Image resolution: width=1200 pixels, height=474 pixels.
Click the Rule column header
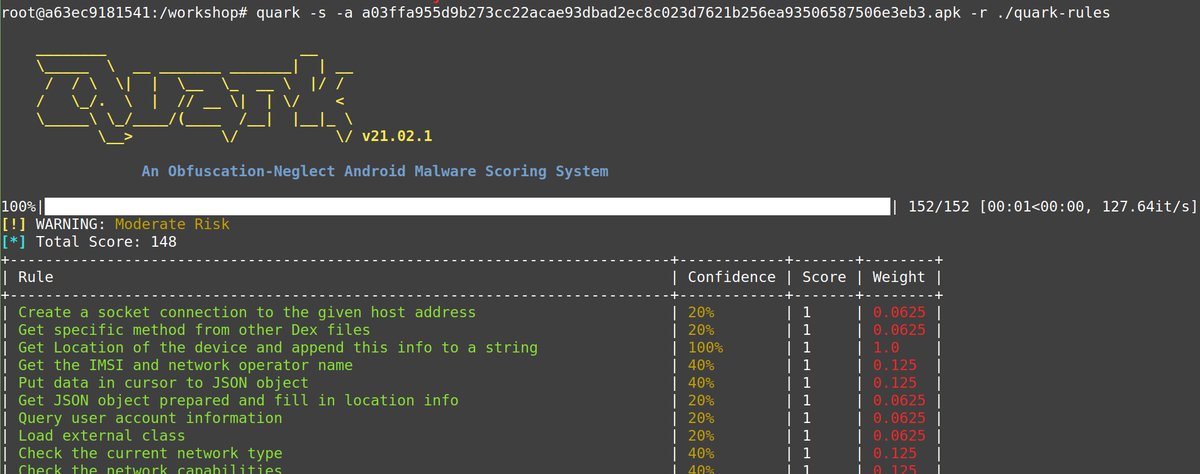36,277
